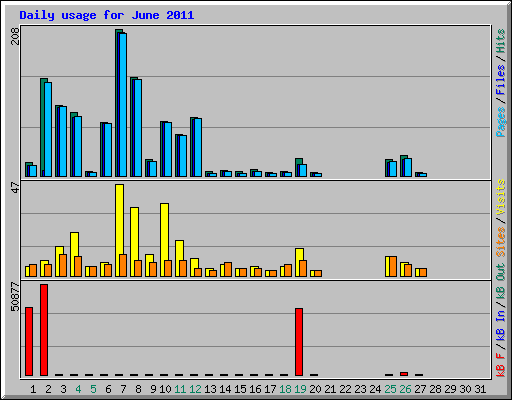Screen dimensions: 512x400
Task: Select day label "2" on the x-axis
Action: (x=48, y=389)
